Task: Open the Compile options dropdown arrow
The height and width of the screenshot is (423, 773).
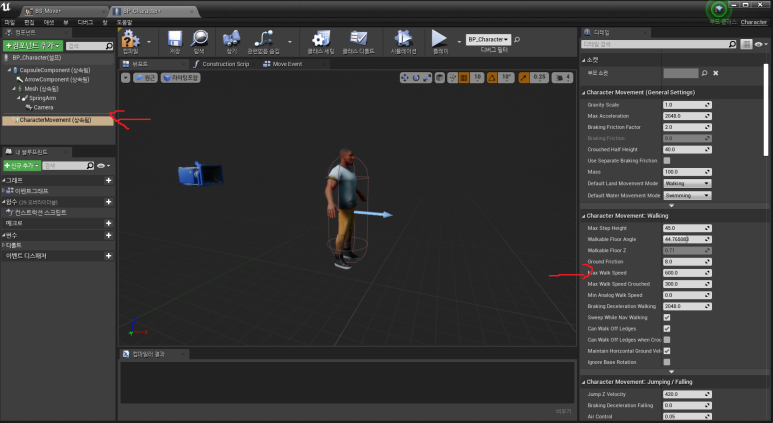Action: 149,42
